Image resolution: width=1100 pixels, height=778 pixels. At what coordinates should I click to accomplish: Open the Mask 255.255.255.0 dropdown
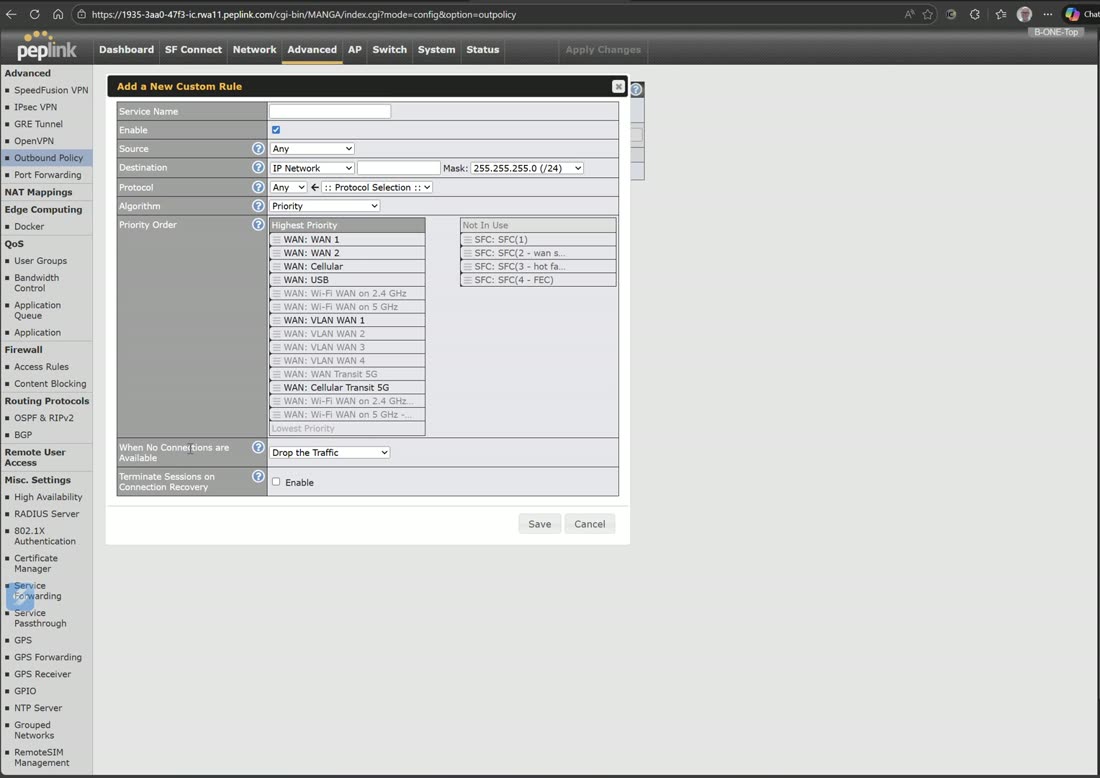(527, 168)
